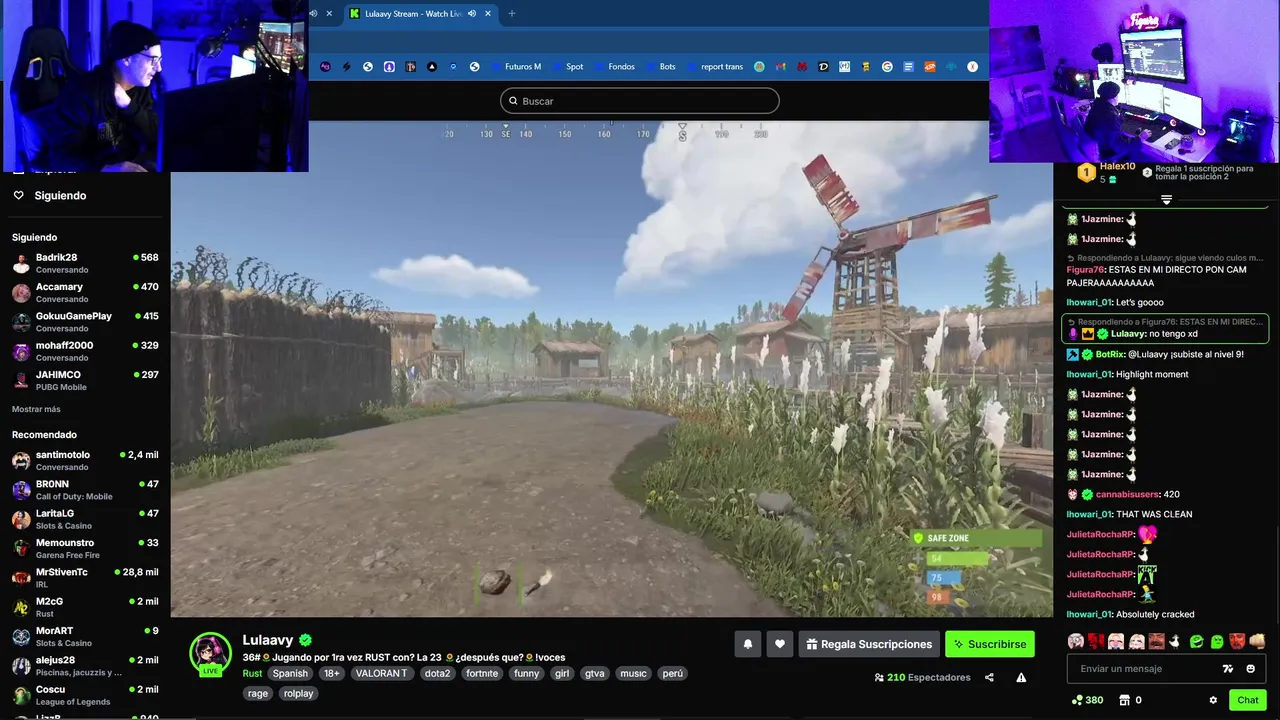
Task: Open GokuuGamePlay channel in sidebar
Action: [x=85, y=321]
